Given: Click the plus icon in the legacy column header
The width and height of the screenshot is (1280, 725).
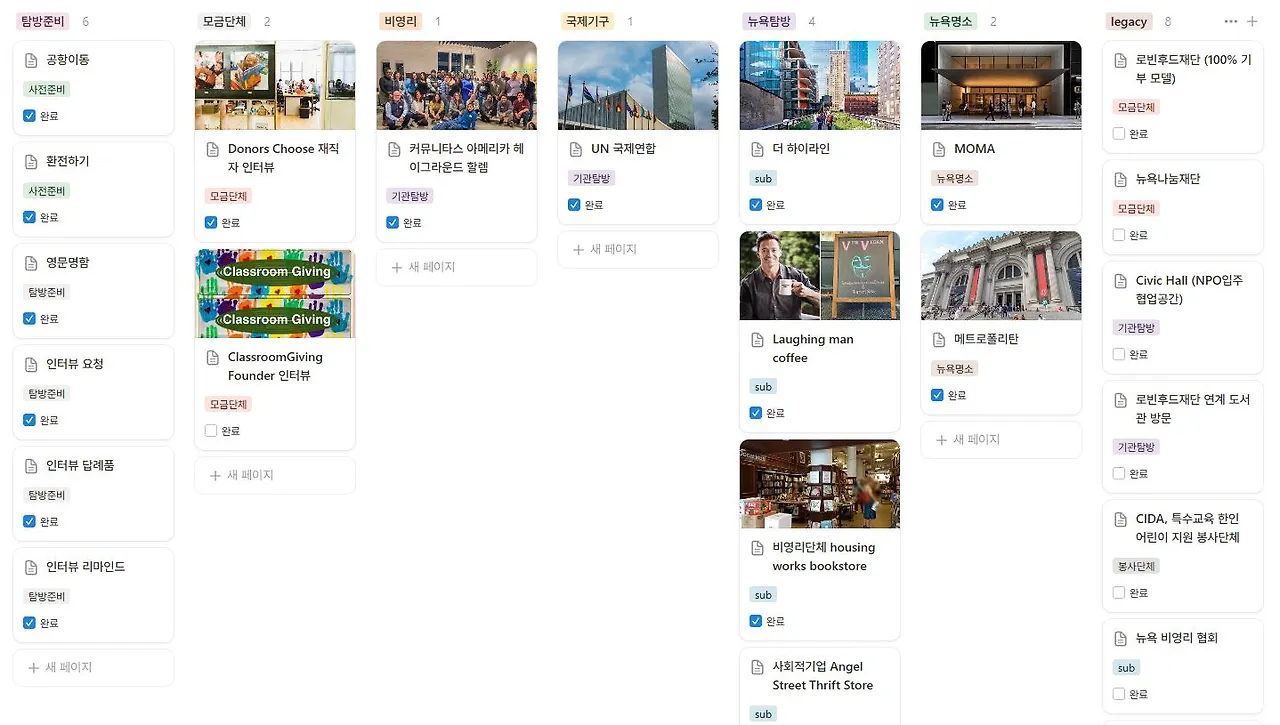Looking at the screenshot, I should click(1252, 21).
